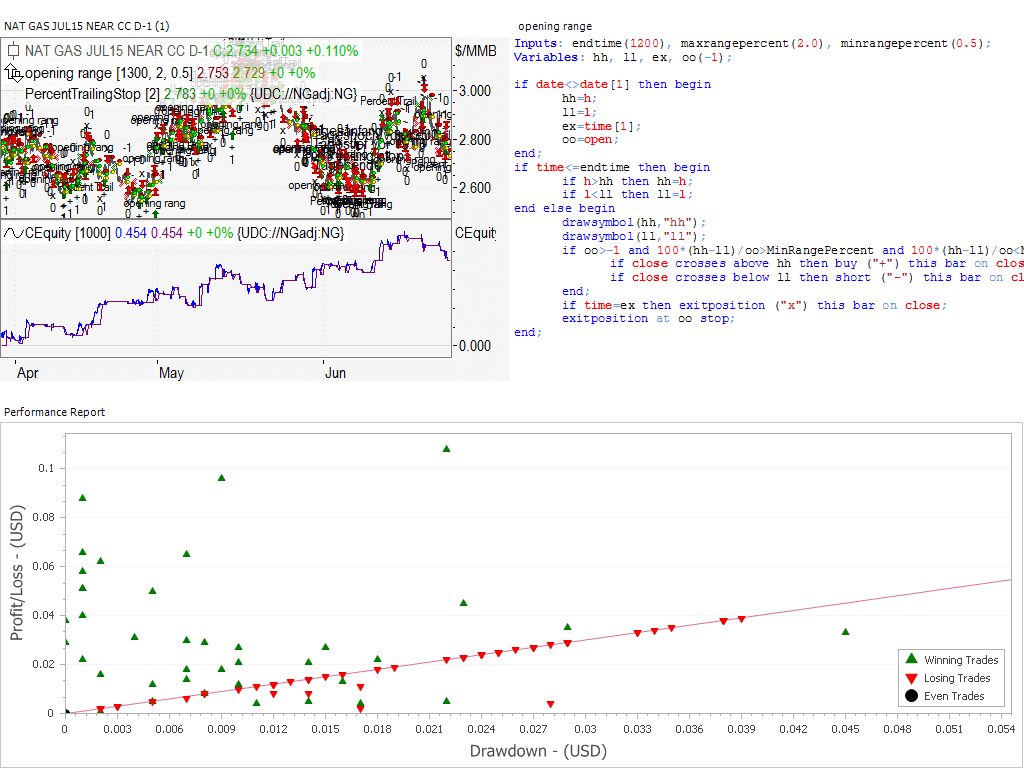Viewport: 1024px width, 768px height.
Task: Select the Even Trades legend label
Action: coord(953,696)
